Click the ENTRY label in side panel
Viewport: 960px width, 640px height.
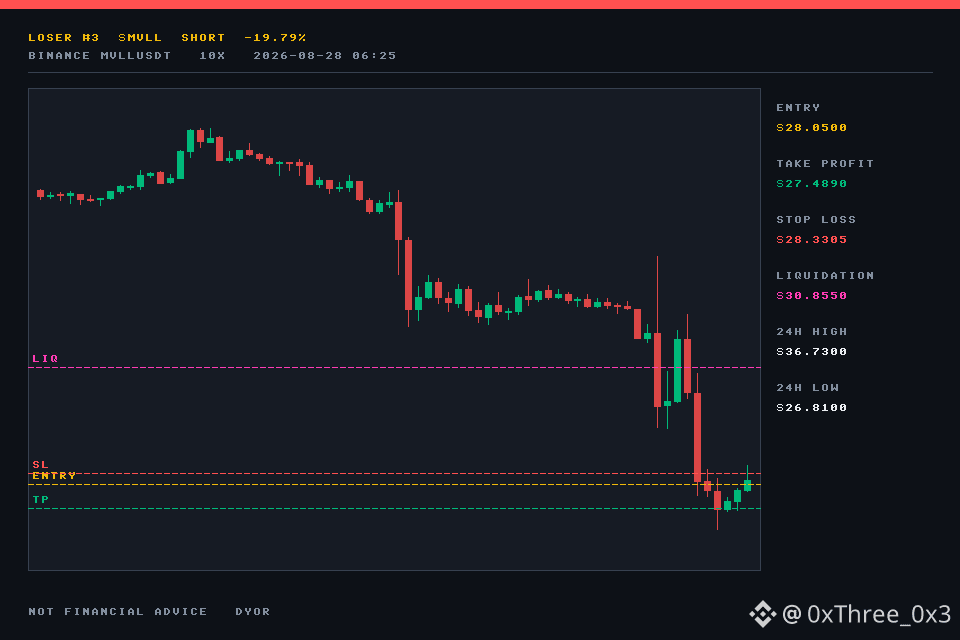point(798,108)
